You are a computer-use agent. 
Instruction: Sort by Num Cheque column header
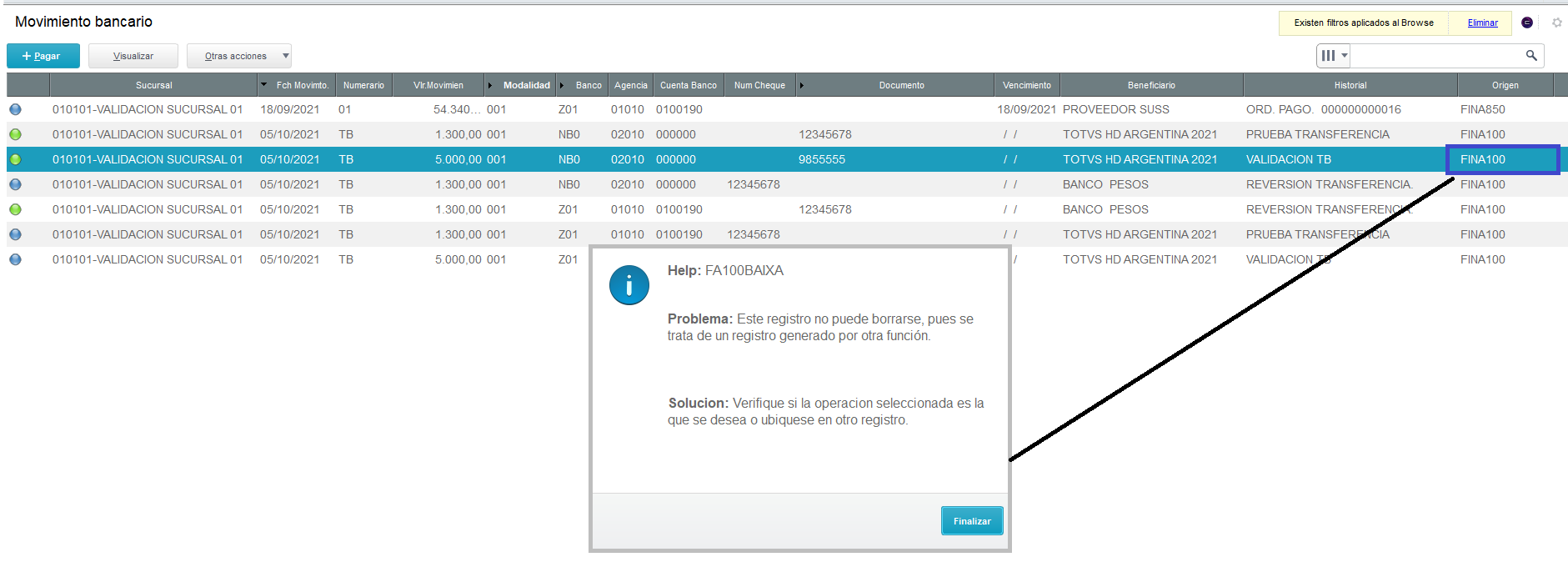click(759, 85)
